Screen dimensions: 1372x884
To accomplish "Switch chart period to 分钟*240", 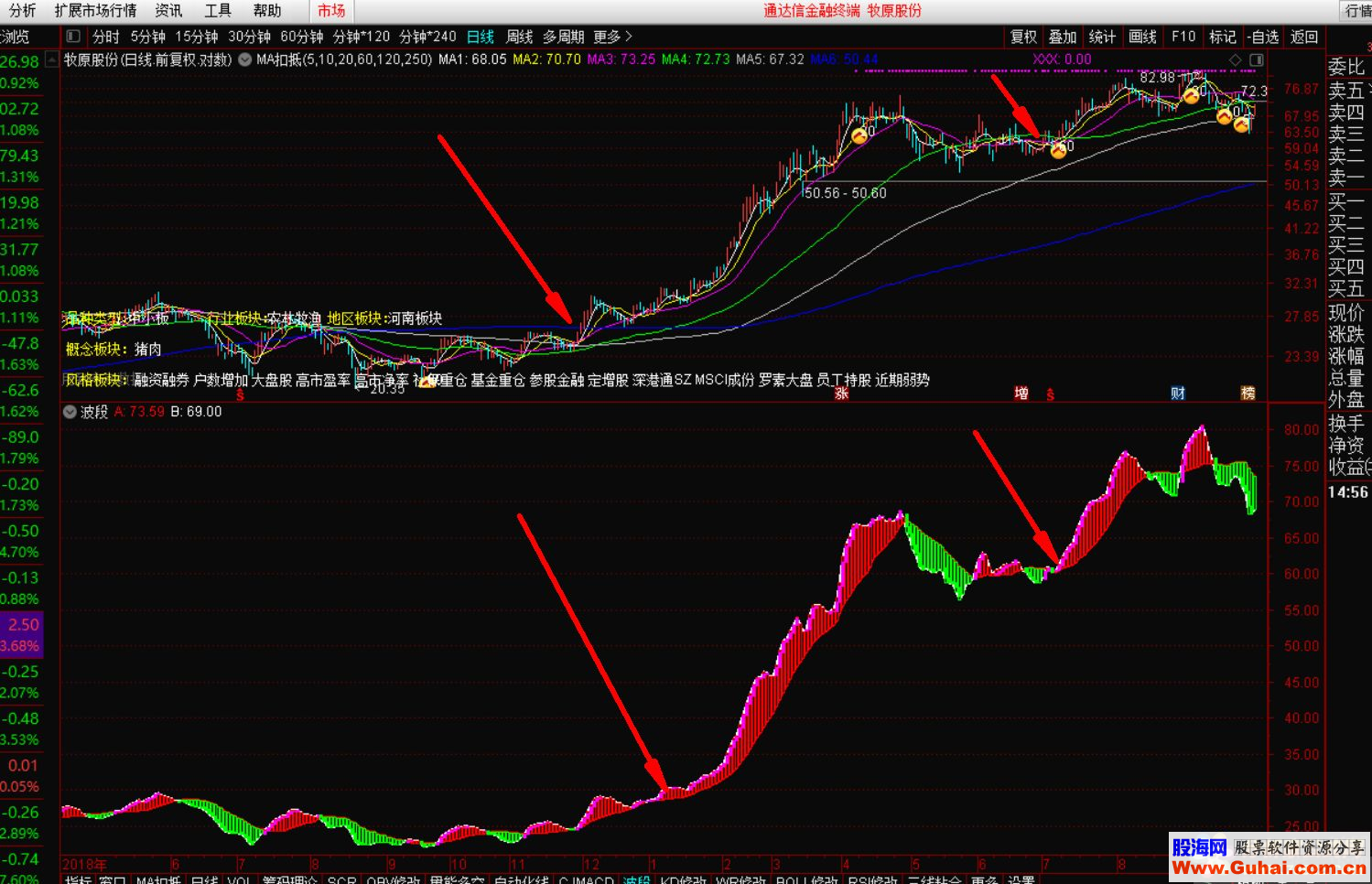I will pos(427,37).
